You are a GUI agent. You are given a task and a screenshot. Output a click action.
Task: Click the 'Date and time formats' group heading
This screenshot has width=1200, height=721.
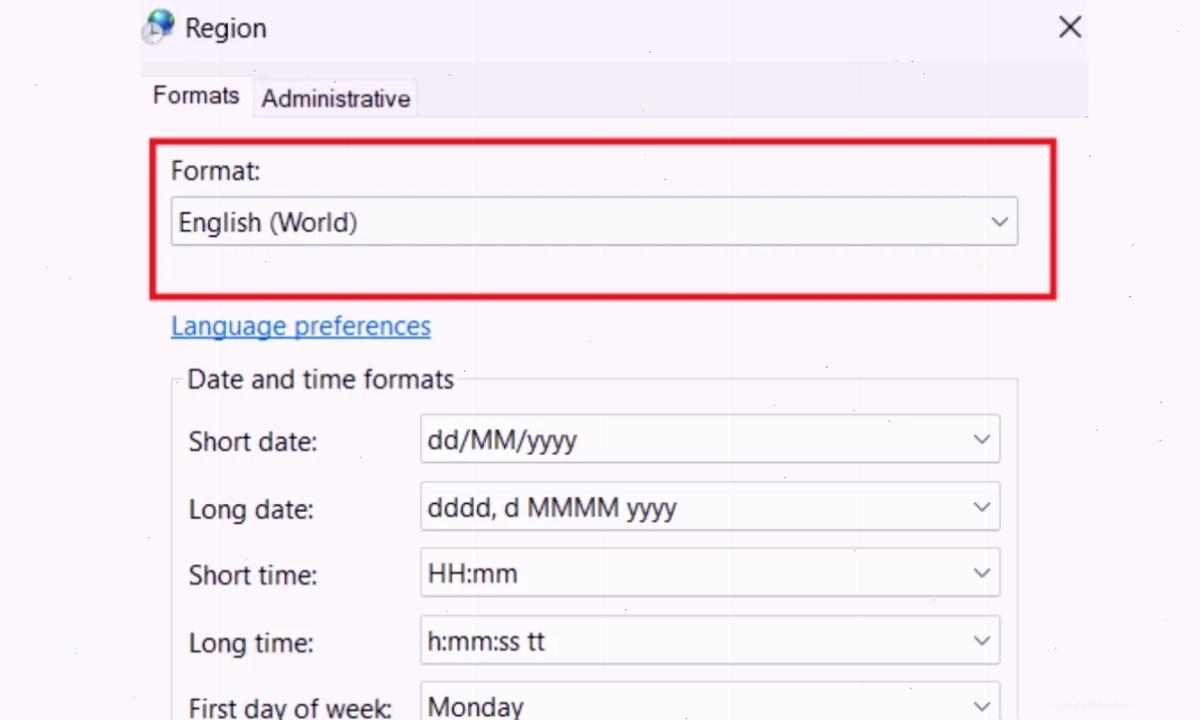(321, 380)
